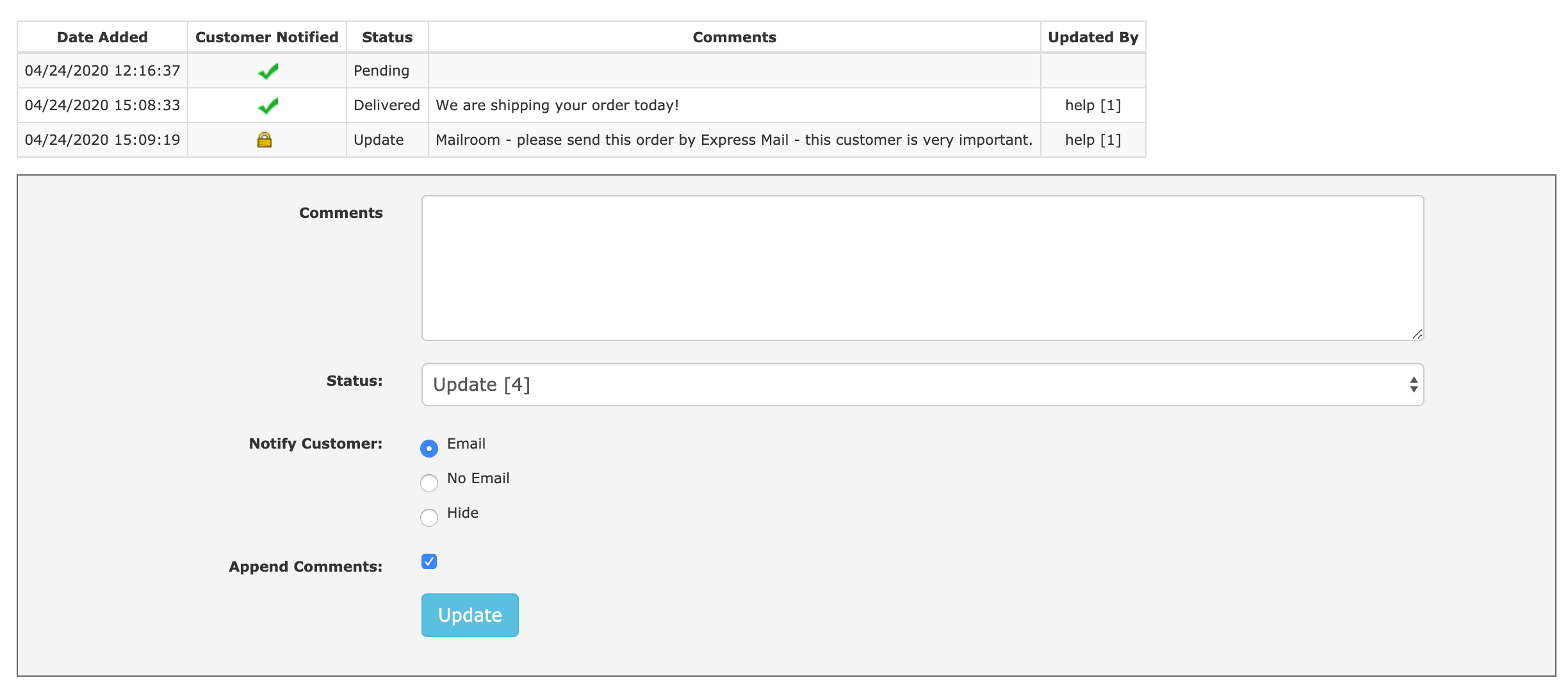The height and width of the screenshot is (687, 1568).
Task: Click the Customer Notified column header
Action: coord(267,37)
